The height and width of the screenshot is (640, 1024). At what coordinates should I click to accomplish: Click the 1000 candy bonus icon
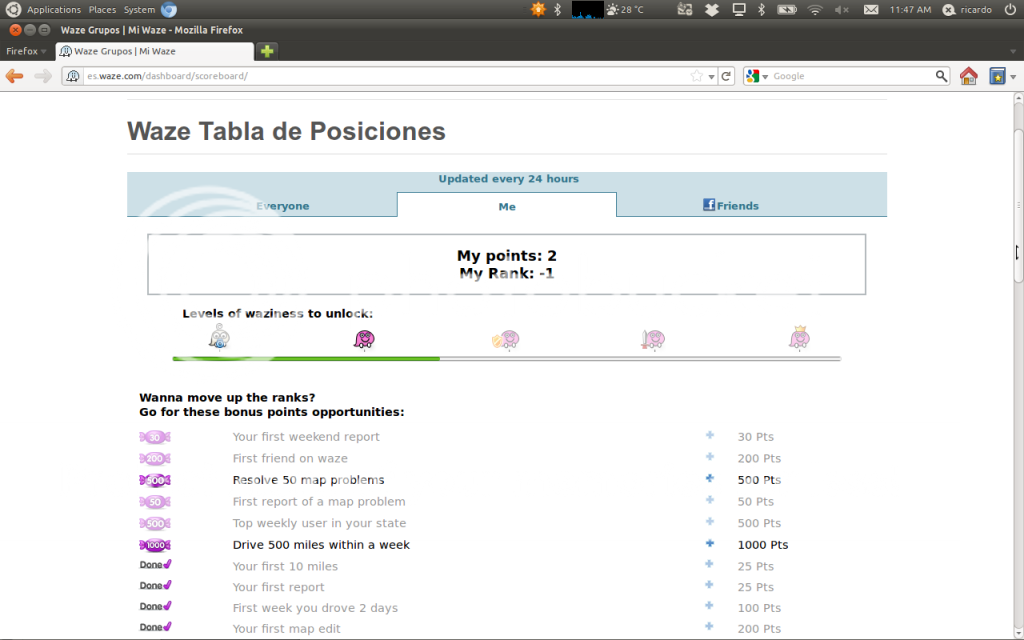[155, 545]
